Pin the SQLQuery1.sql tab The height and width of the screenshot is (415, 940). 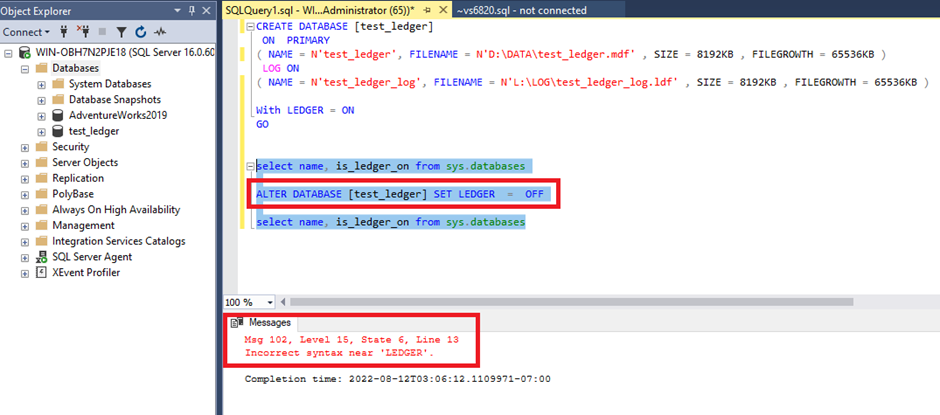pos(427,10)
